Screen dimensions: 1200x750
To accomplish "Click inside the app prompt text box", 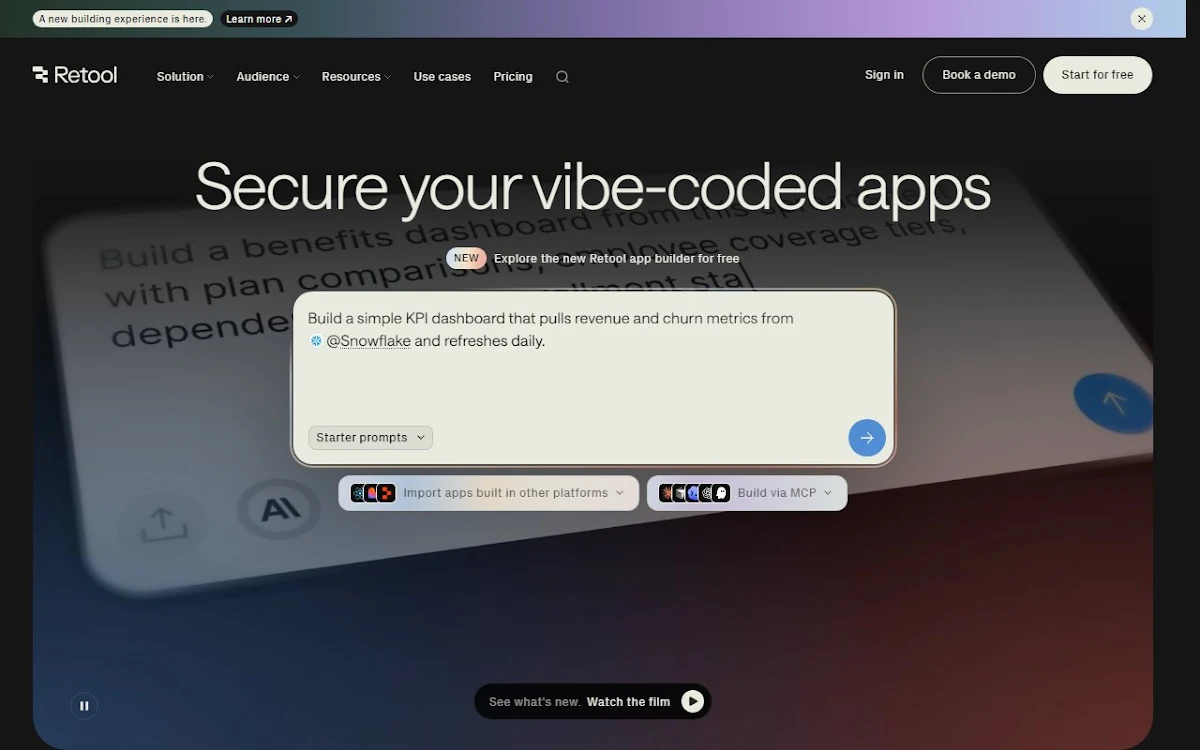I will click(x=594, y=378).
